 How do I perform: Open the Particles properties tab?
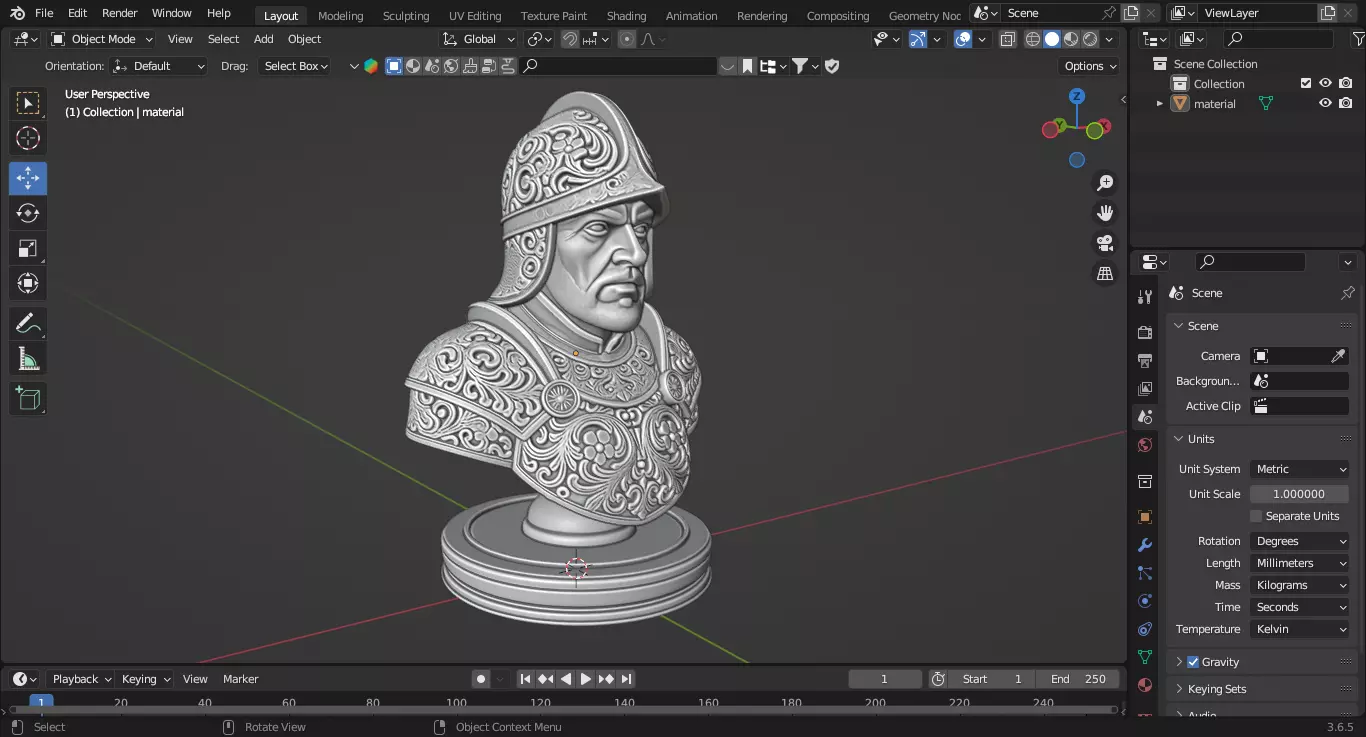(1145, 573)
